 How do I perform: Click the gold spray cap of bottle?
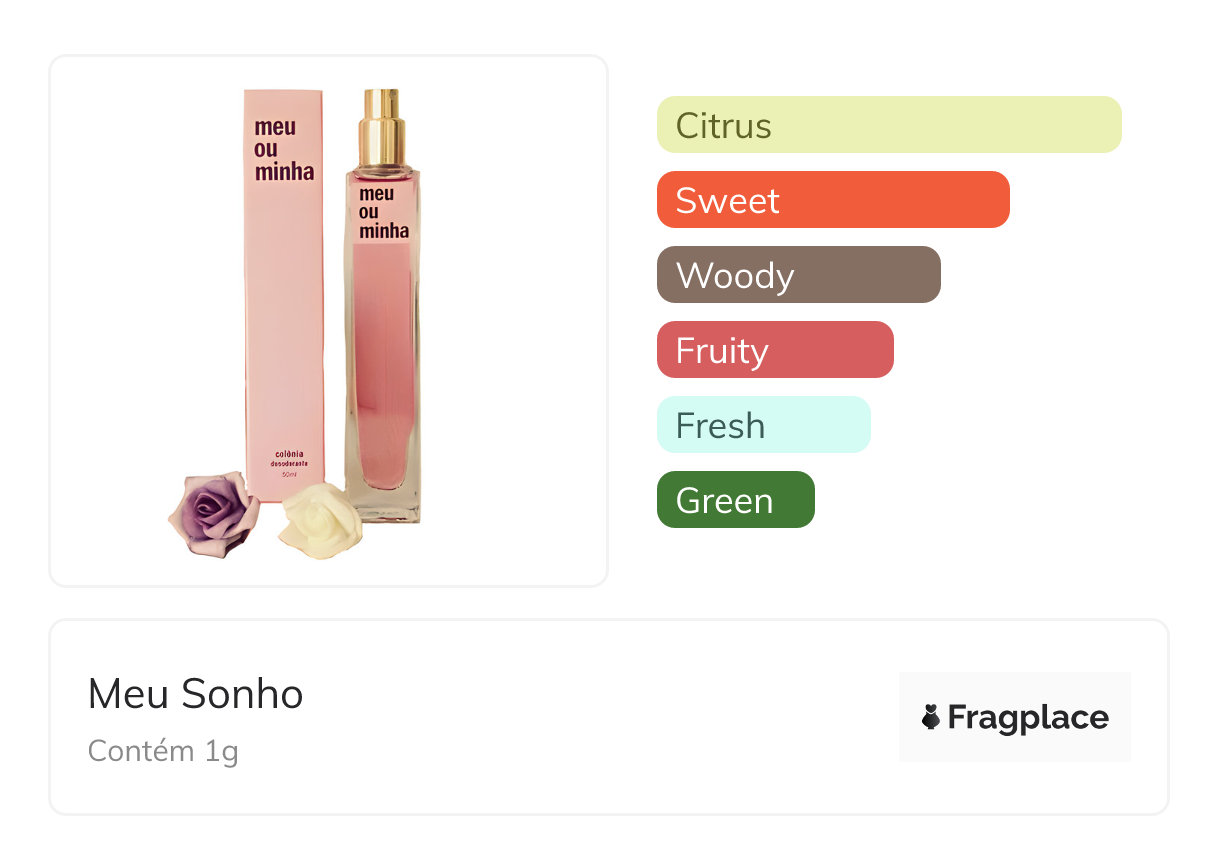[x=382, y=128]
